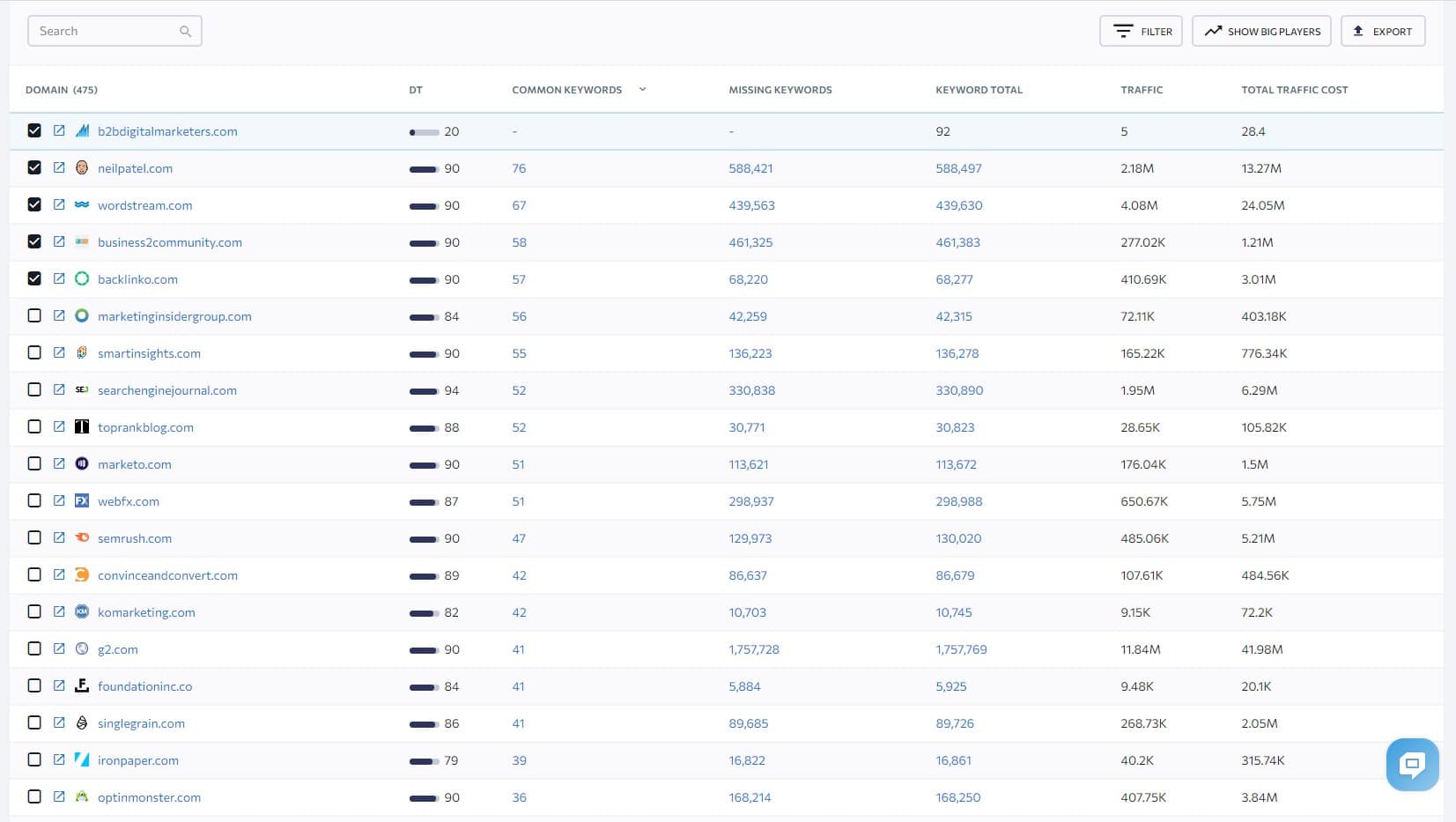Open external link icon for wordstream.com

(59, 204)
